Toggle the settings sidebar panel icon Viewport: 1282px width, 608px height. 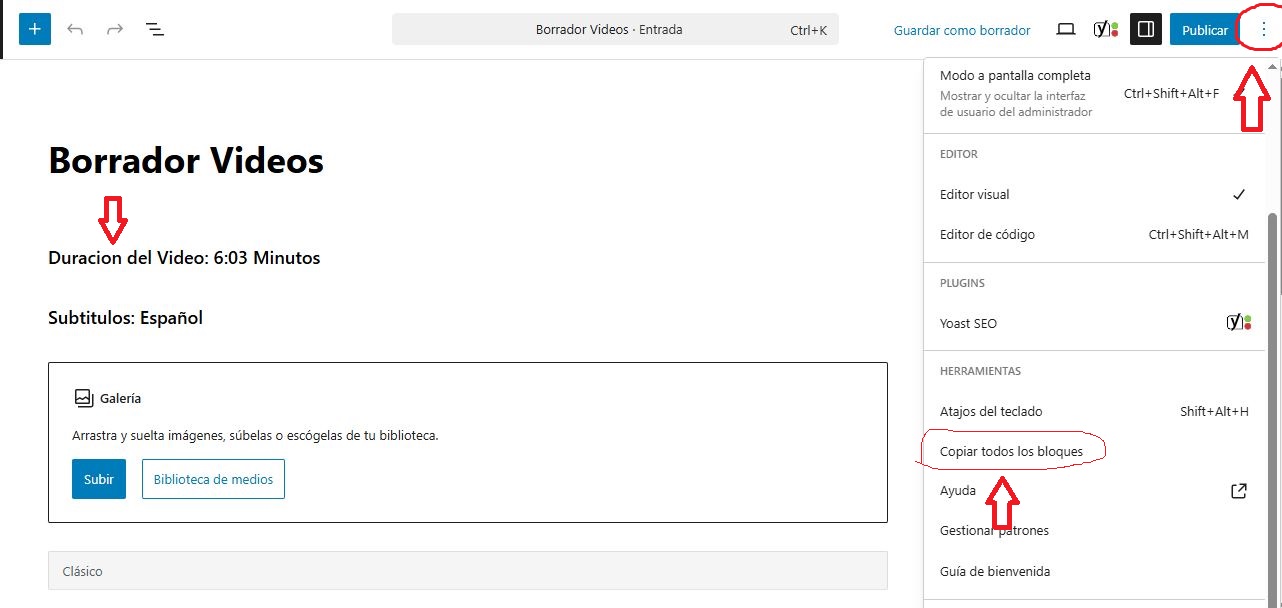point(1146,30)
